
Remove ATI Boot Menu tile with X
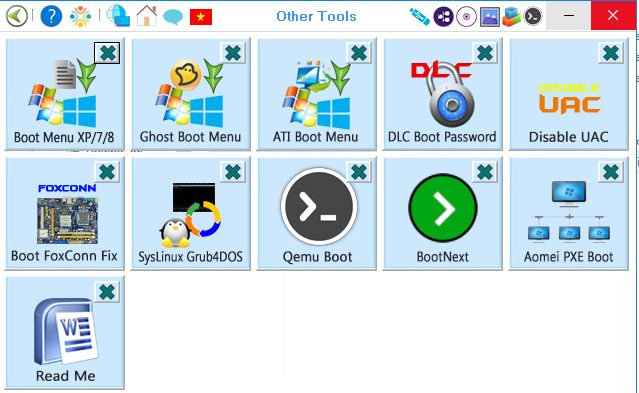pos(359,53)
